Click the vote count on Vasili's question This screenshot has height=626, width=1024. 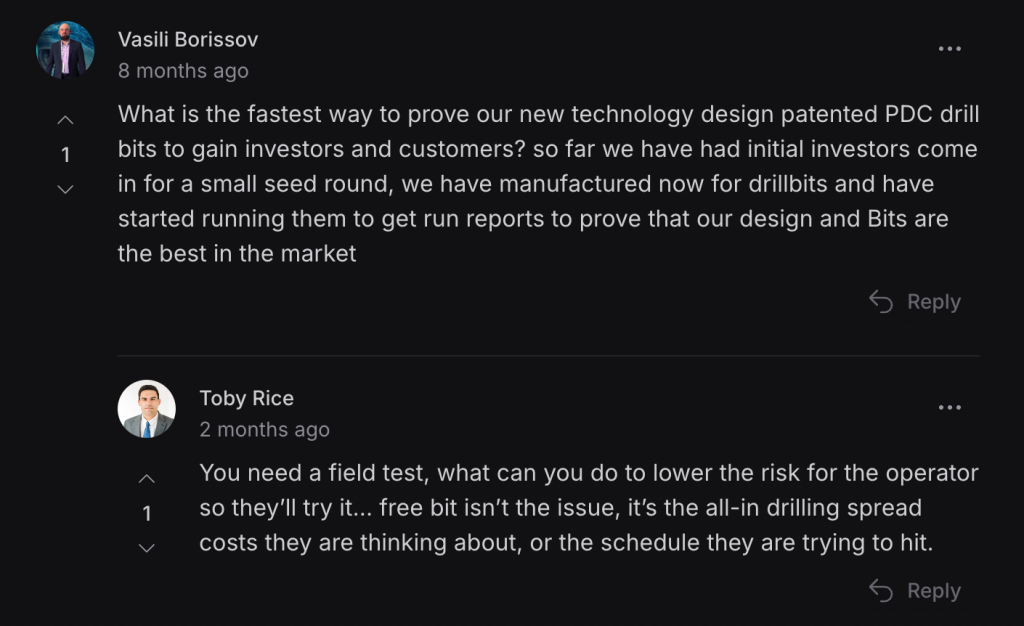coord(65,155)
